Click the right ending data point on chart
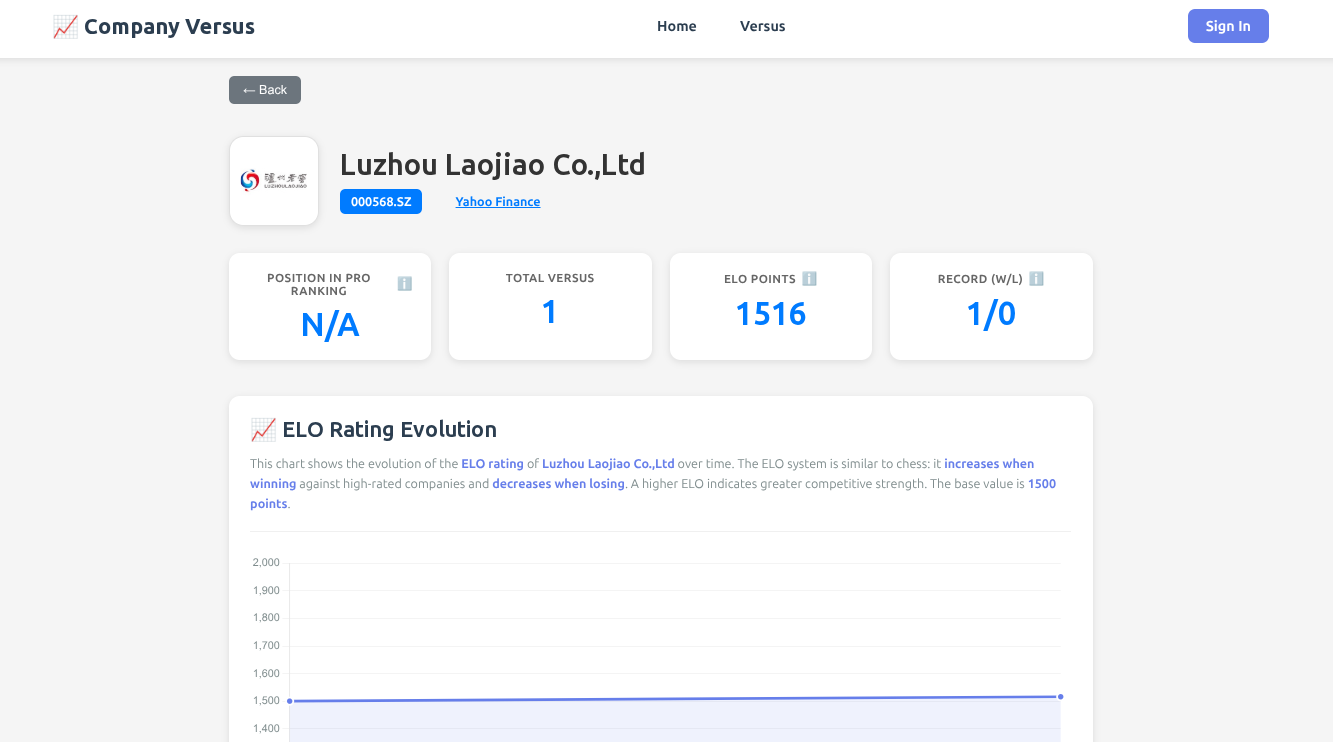 1060,697
